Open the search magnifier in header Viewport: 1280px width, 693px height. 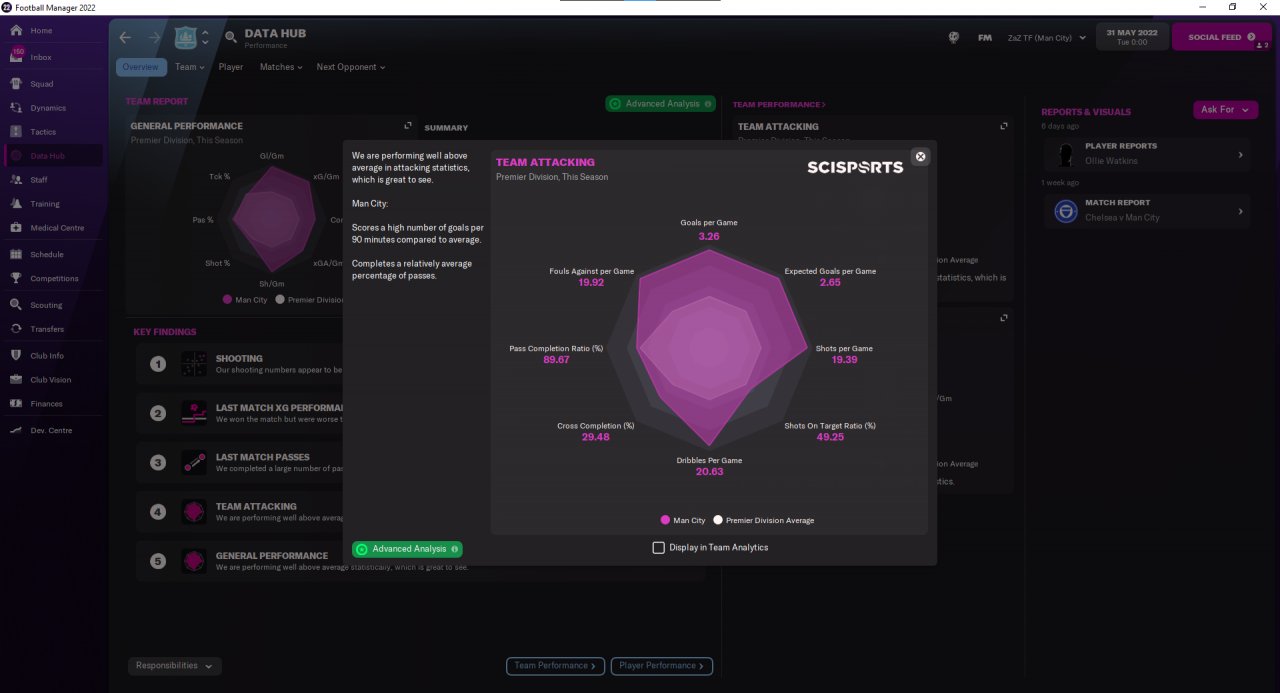(231, 38)
